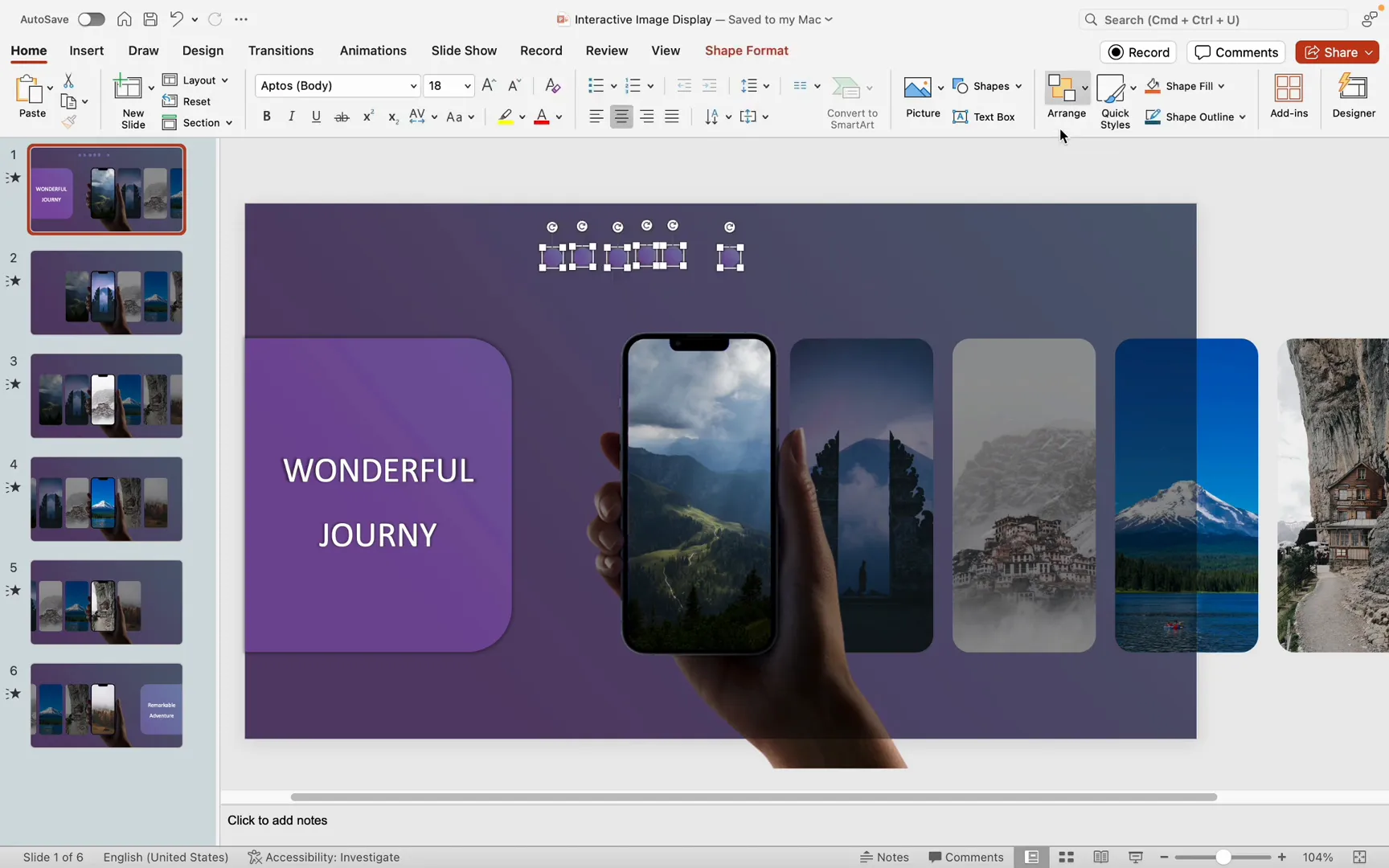Fit slide to current window icon
Viewport: 1389px width, 868px height.
[1360, 858]
